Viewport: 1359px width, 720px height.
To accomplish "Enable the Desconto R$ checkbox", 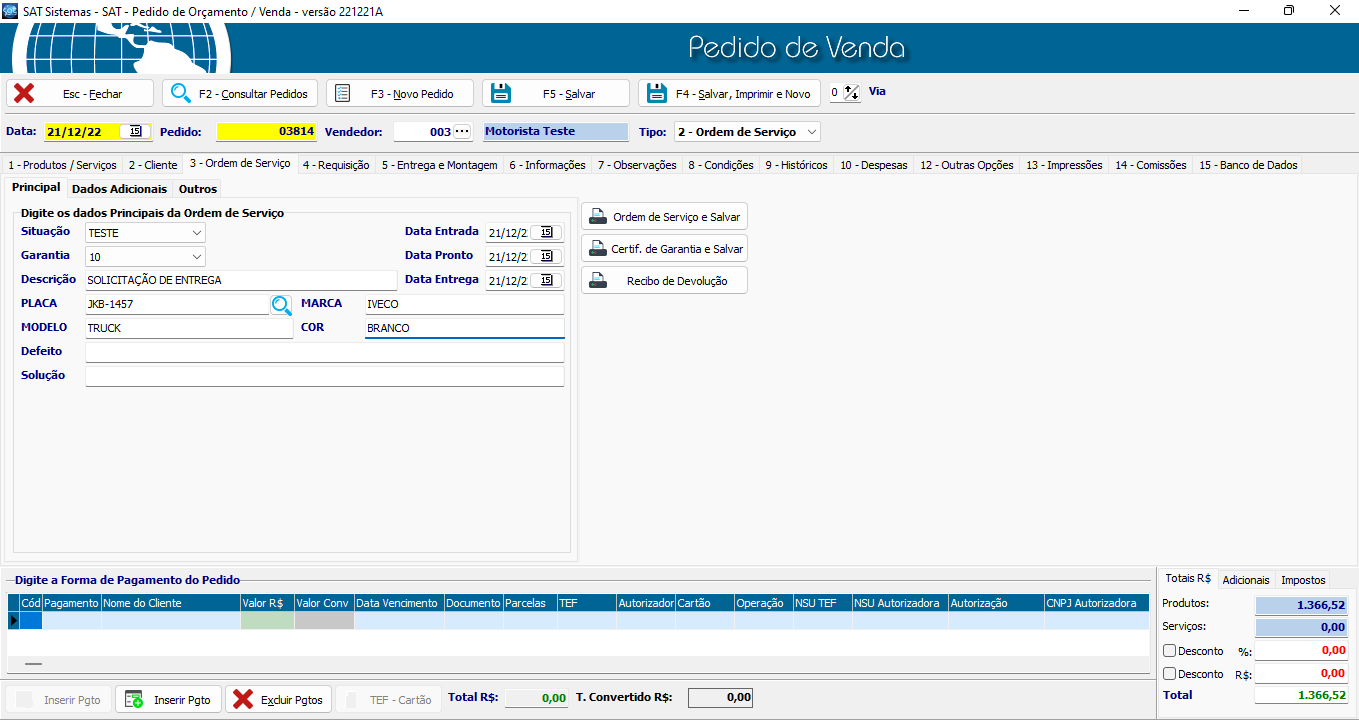I will point(1170,674).
